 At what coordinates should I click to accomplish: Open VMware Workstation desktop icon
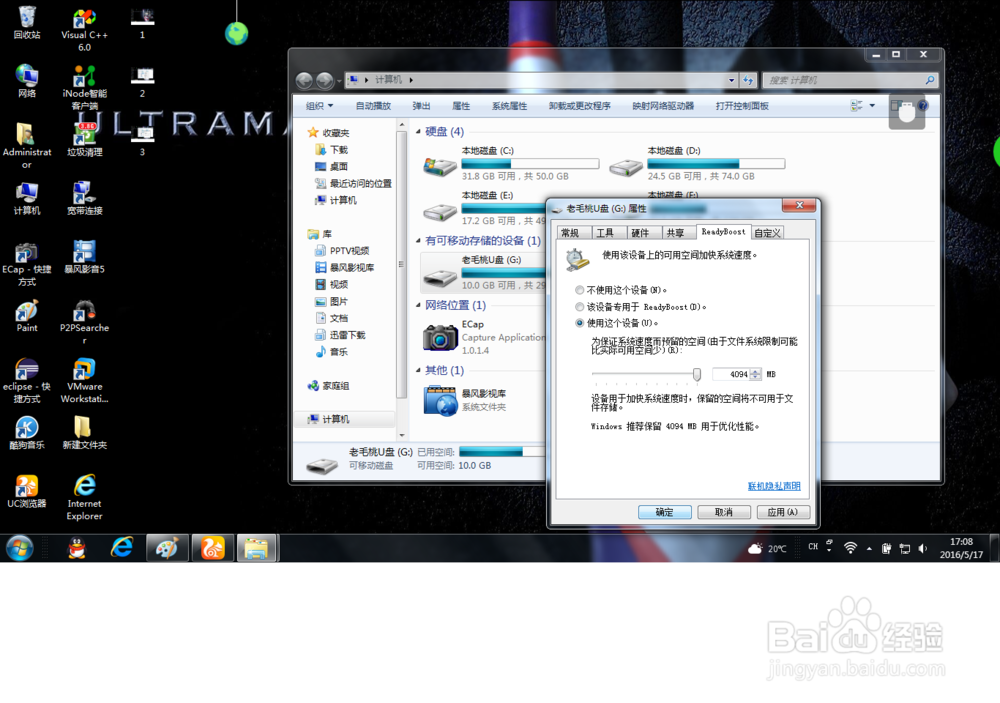[84, 380]
